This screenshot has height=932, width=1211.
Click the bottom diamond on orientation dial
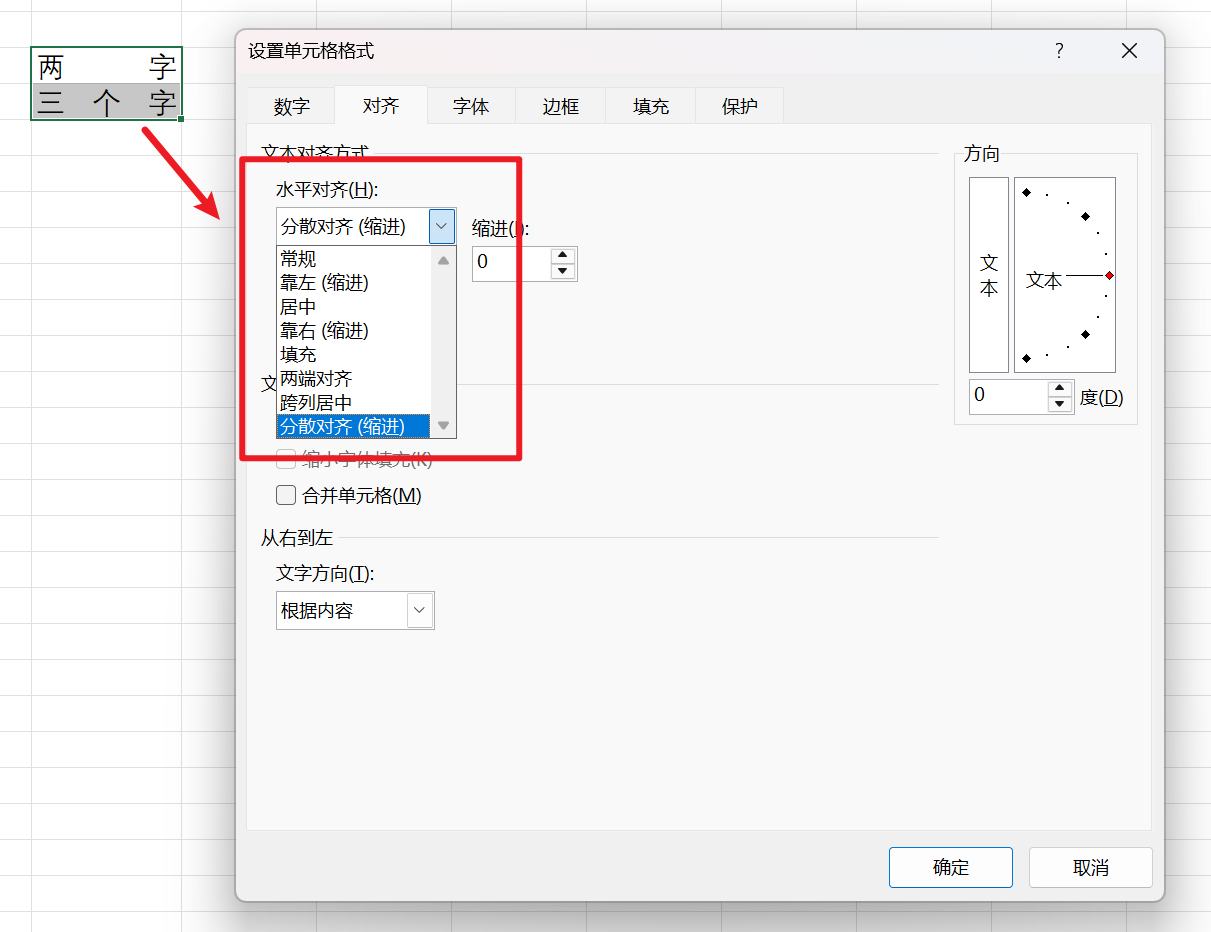[x=1026, y=358]
